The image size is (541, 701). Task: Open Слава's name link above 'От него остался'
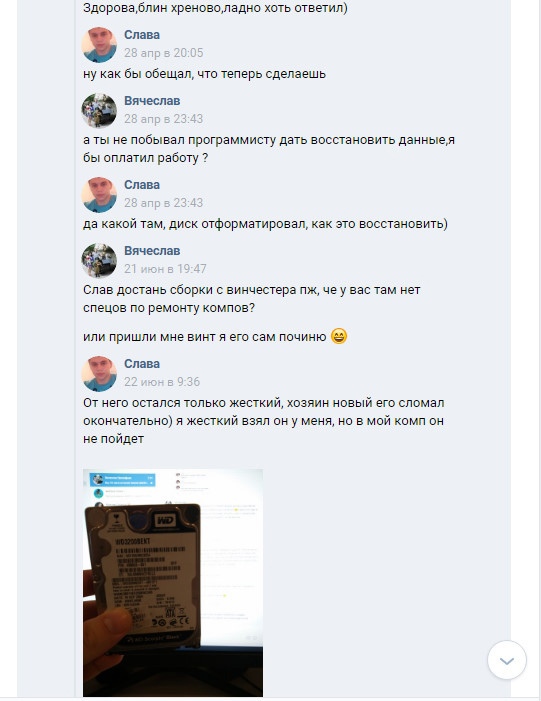142,363
